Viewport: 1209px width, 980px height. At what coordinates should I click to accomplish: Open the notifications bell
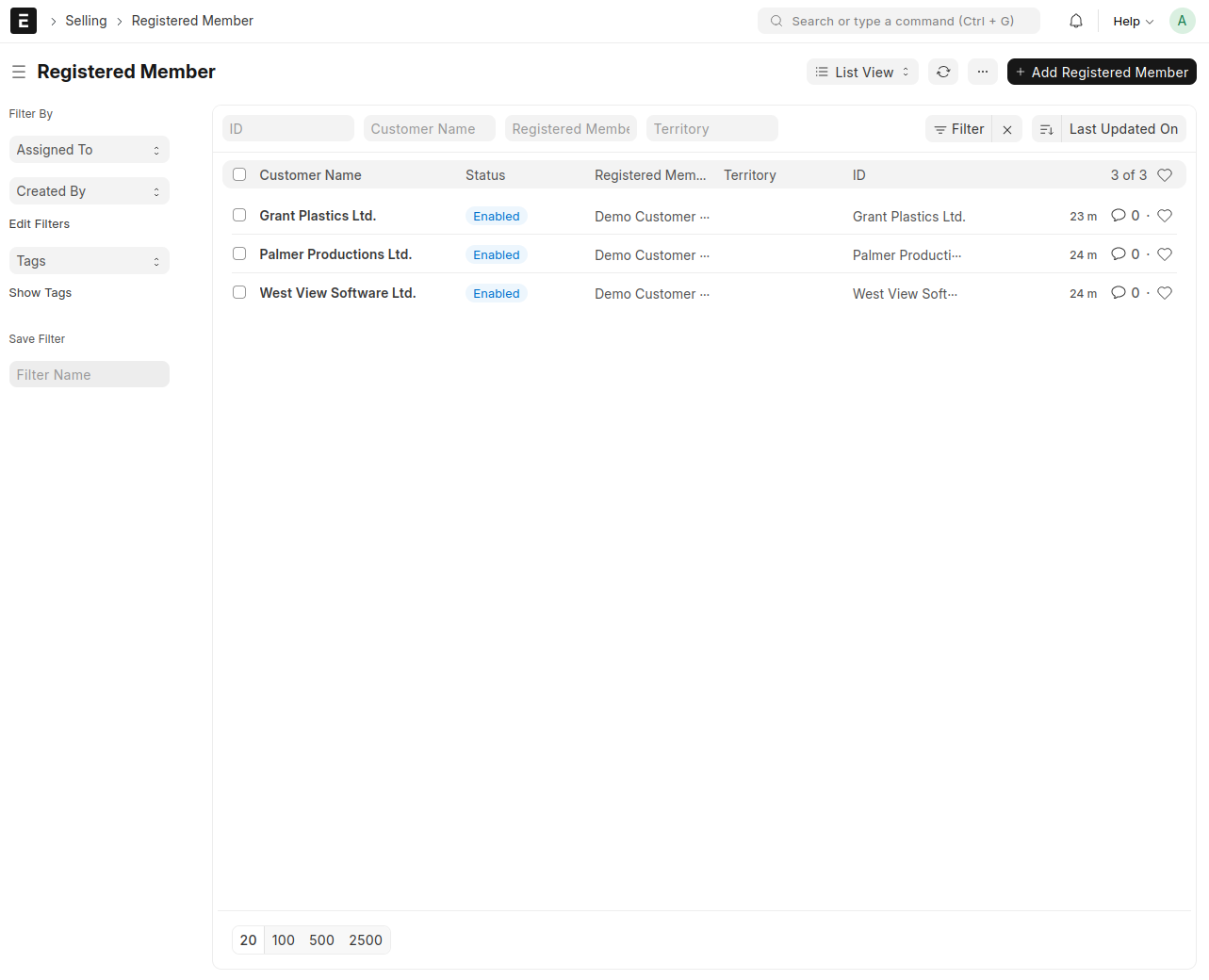point(1075,20)
